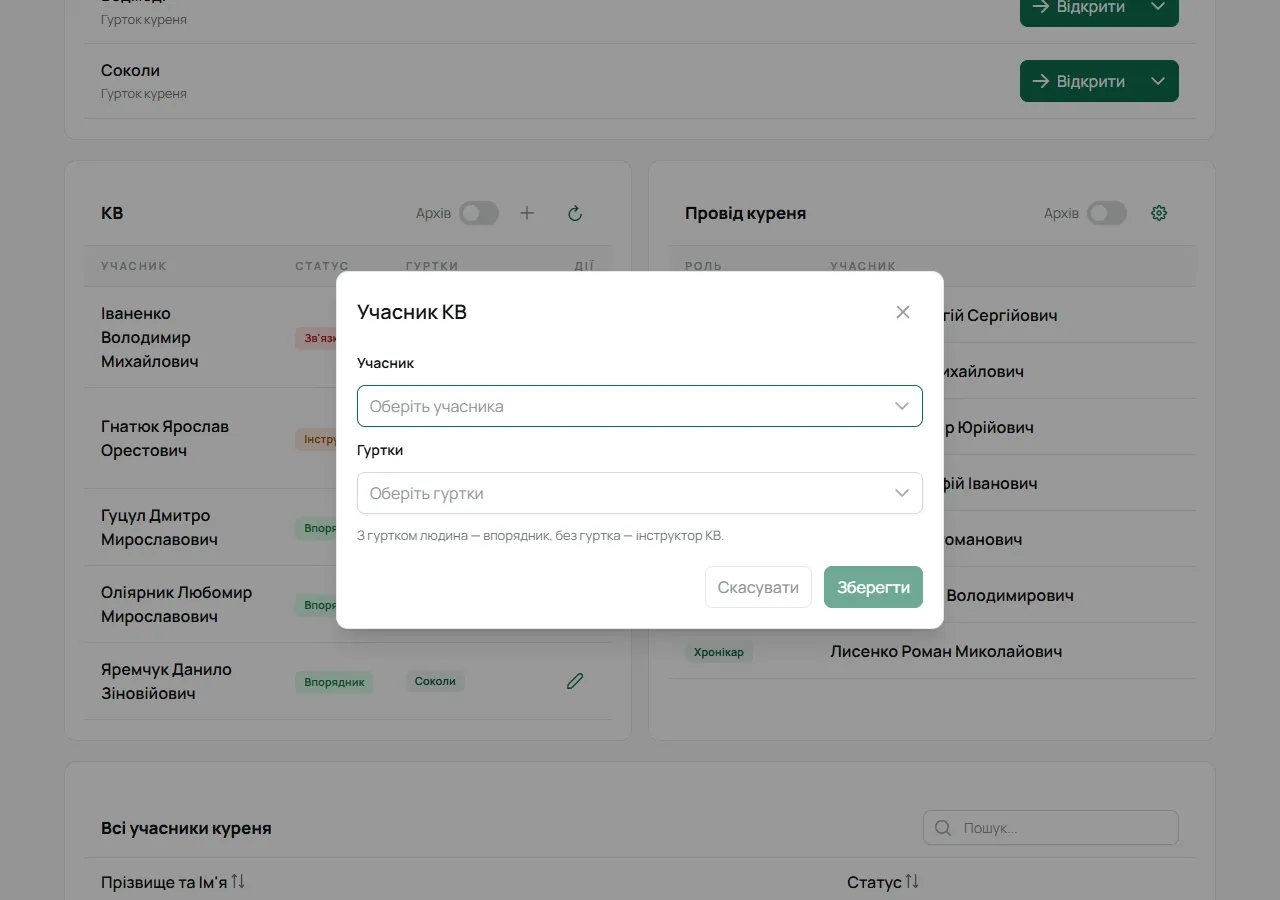This screenshot has width=1280, height=900.
Task: Click the search magnifier icon
Action: (942, 828)
